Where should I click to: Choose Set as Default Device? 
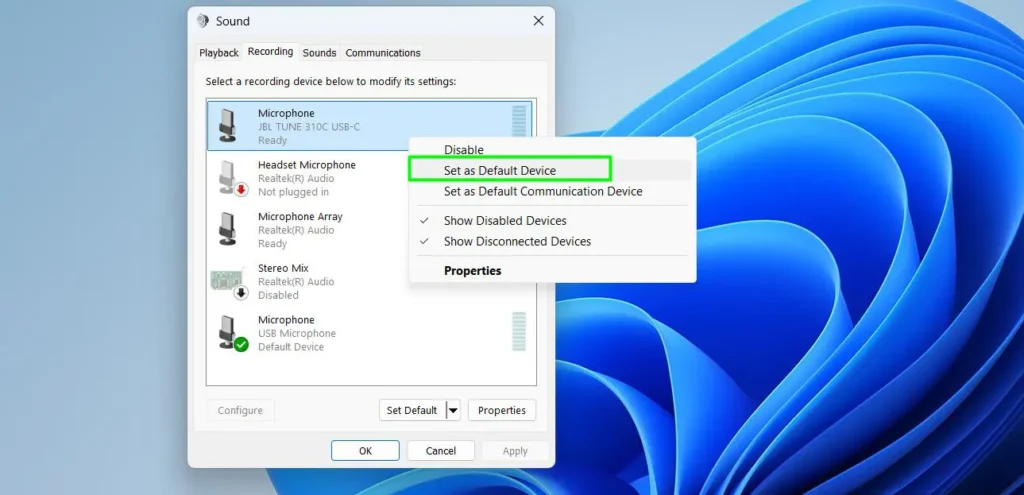tap(500, 170)
